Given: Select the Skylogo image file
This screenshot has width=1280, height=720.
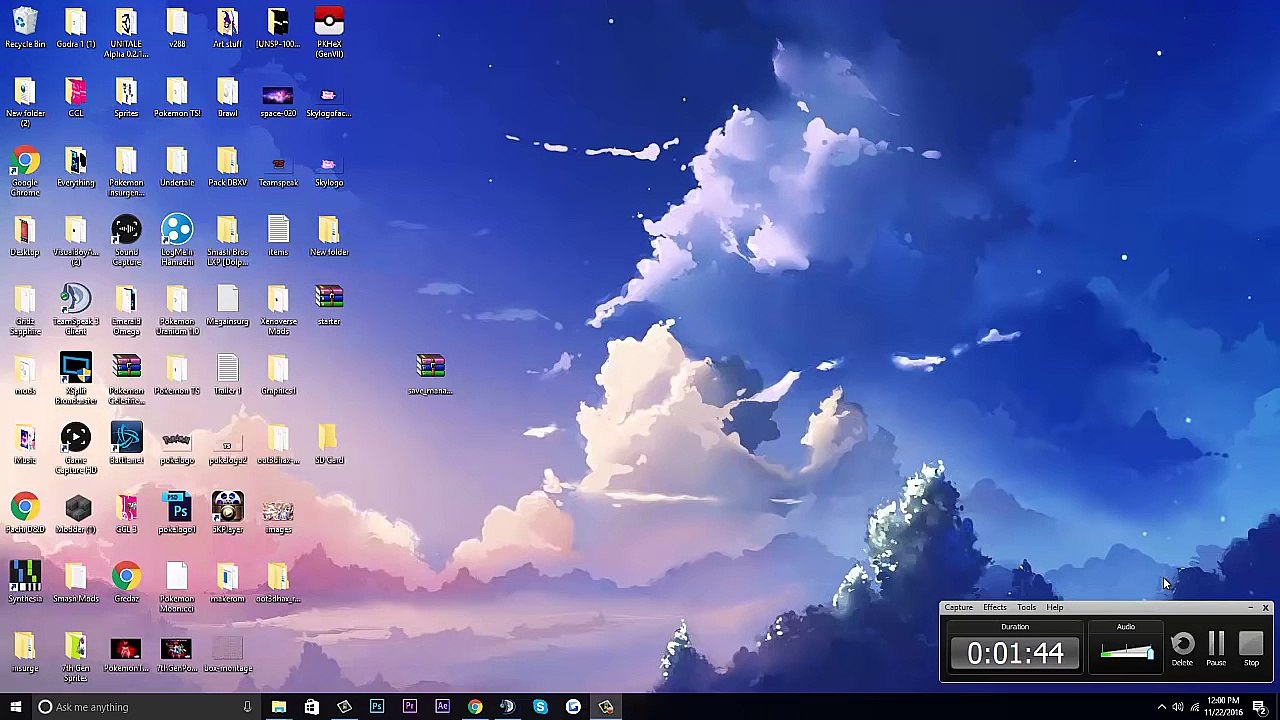Looking at the screenshot, I should (329, 171).
